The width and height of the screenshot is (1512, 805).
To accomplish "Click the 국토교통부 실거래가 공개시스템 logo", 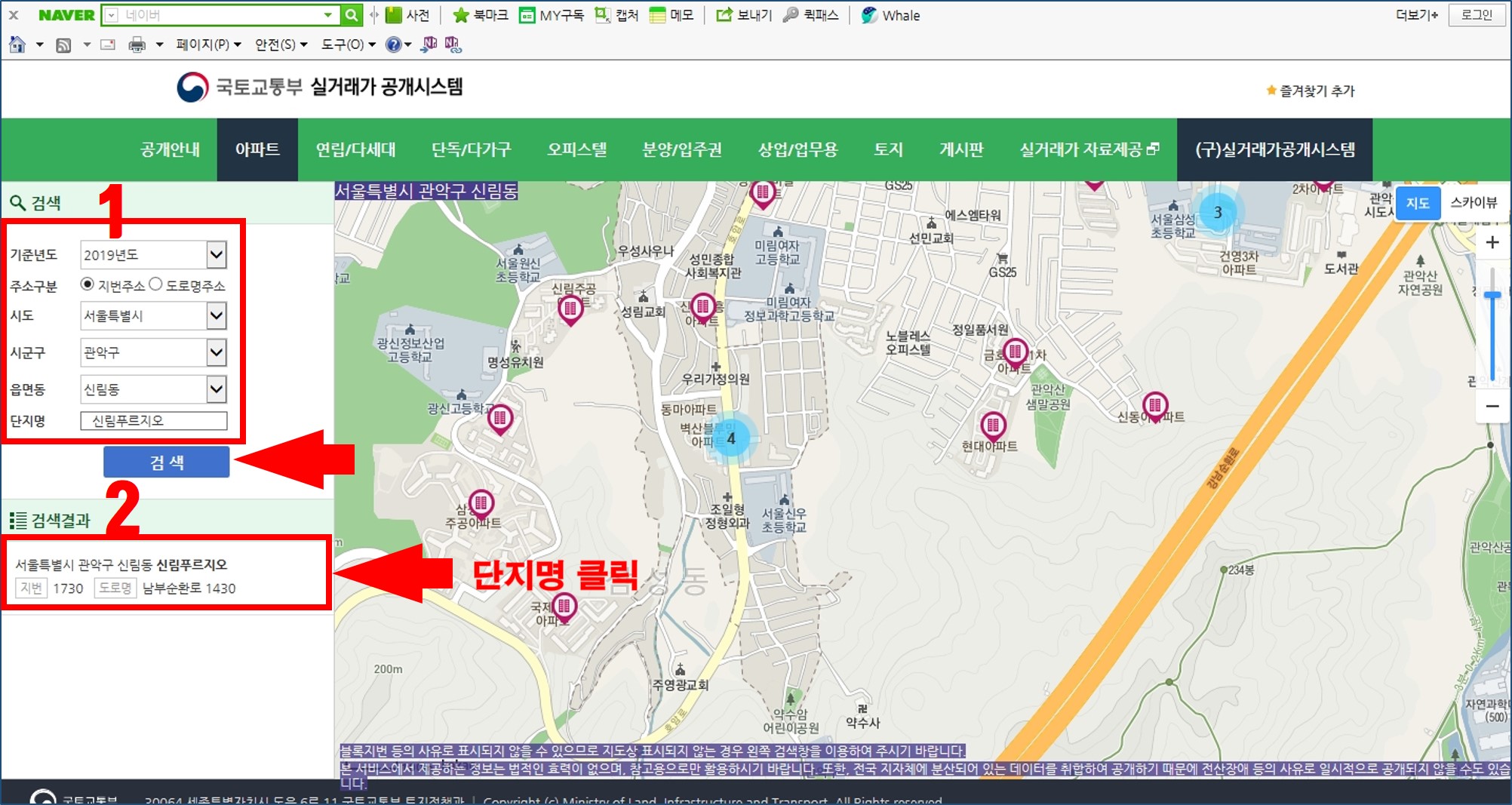I will (320, 88).
